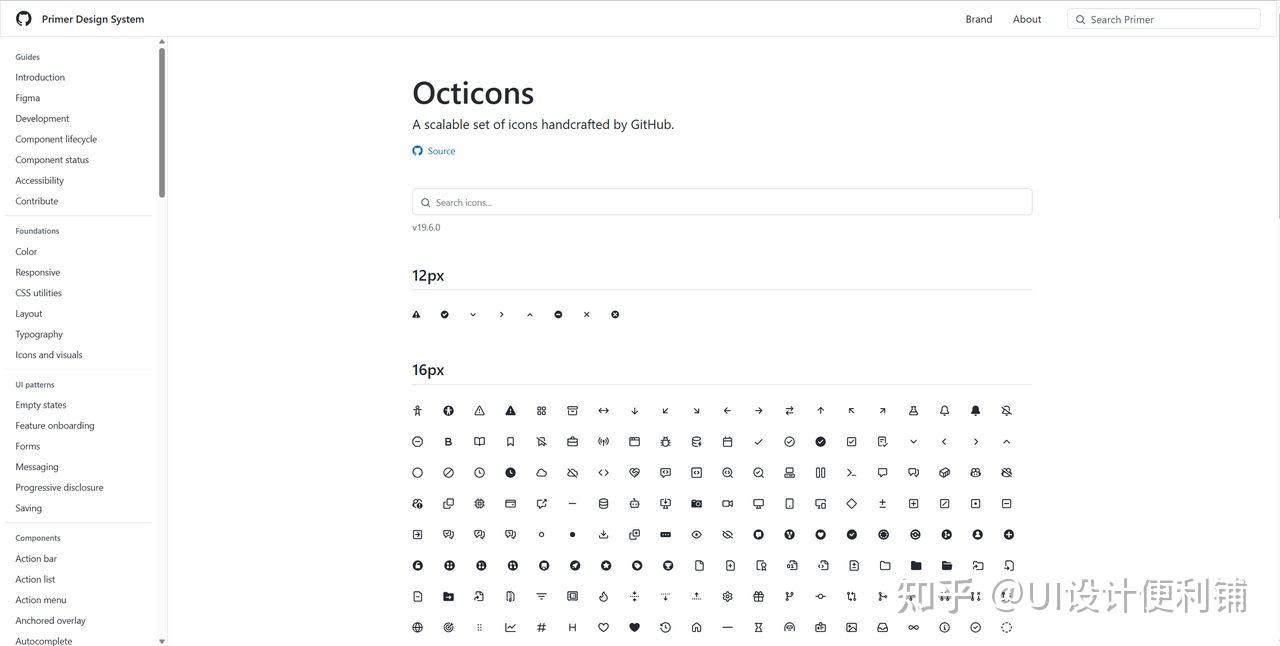The image size is (1280, 646).
Task: Go to Progressive disclosure pattern
Action: 59,488
